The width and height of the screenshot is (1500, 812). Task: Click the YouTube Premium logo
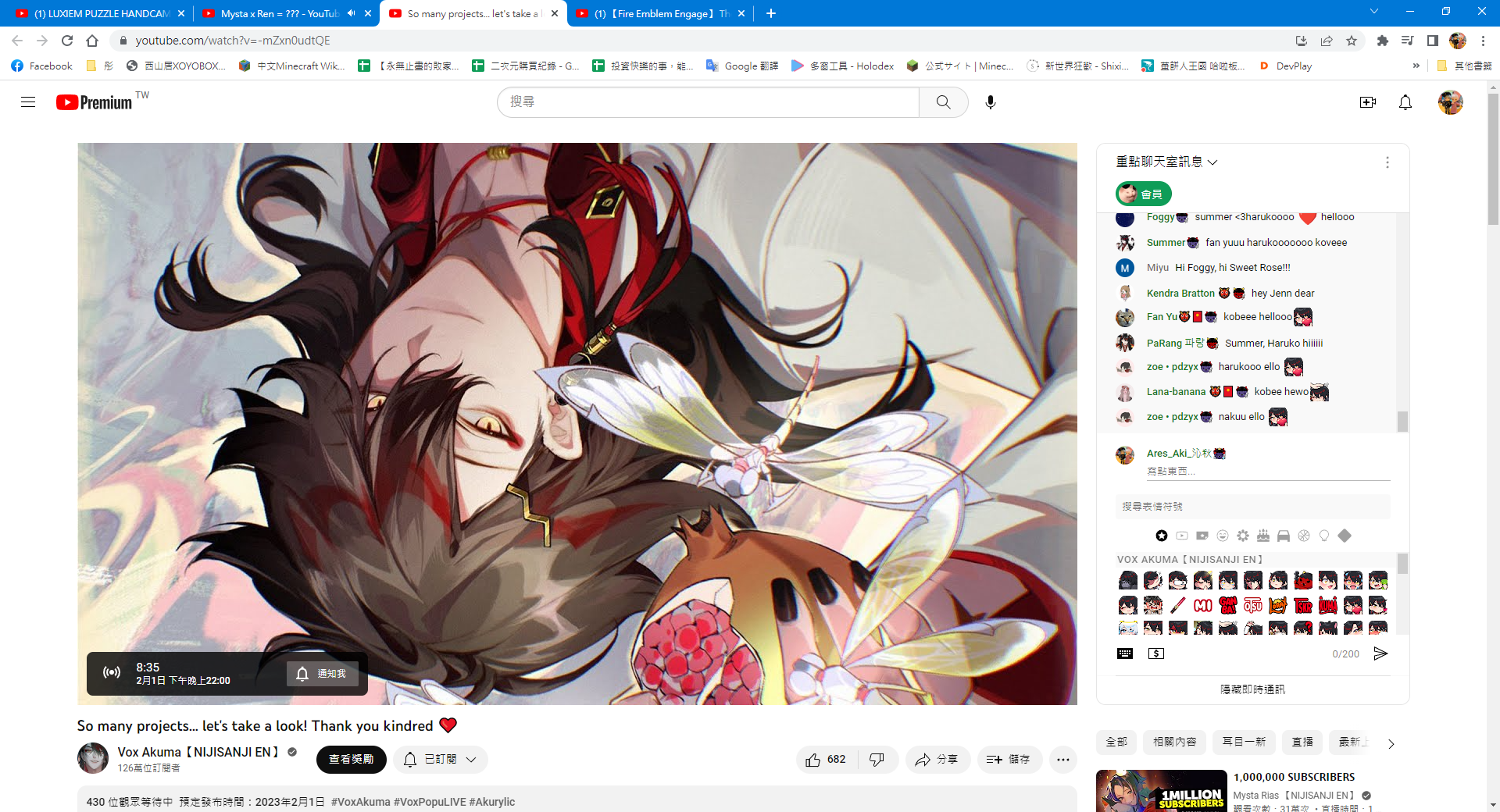click(x=94, y=102)
